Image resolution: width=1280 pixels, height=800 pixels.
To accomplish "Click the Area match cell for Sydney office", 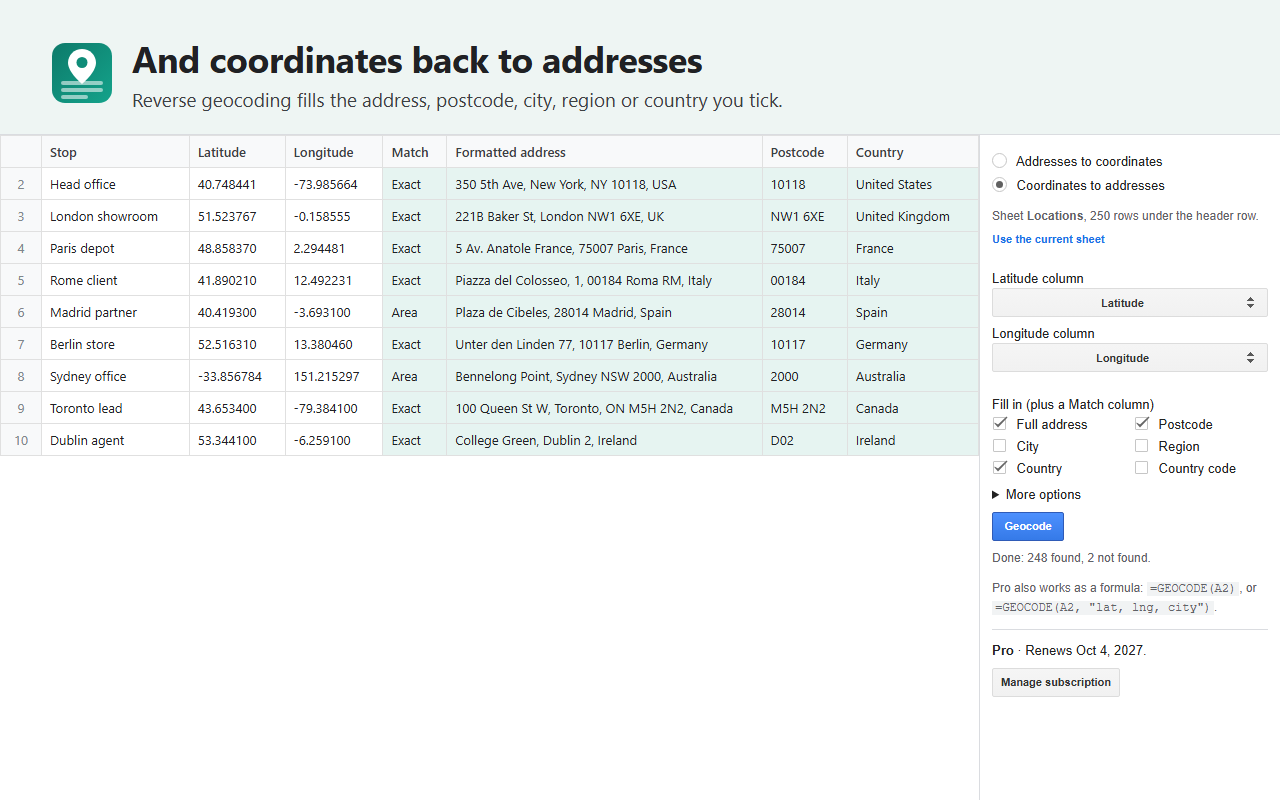I will (414, 376).
